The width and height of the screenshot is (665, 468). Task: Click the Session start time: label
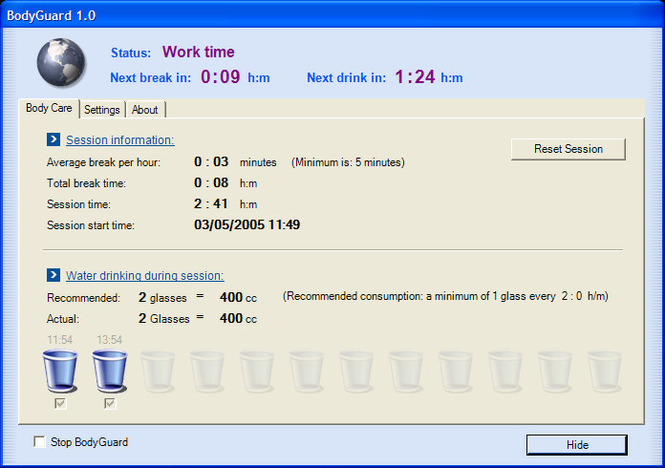pyautogui.click(x=90, y=225)
